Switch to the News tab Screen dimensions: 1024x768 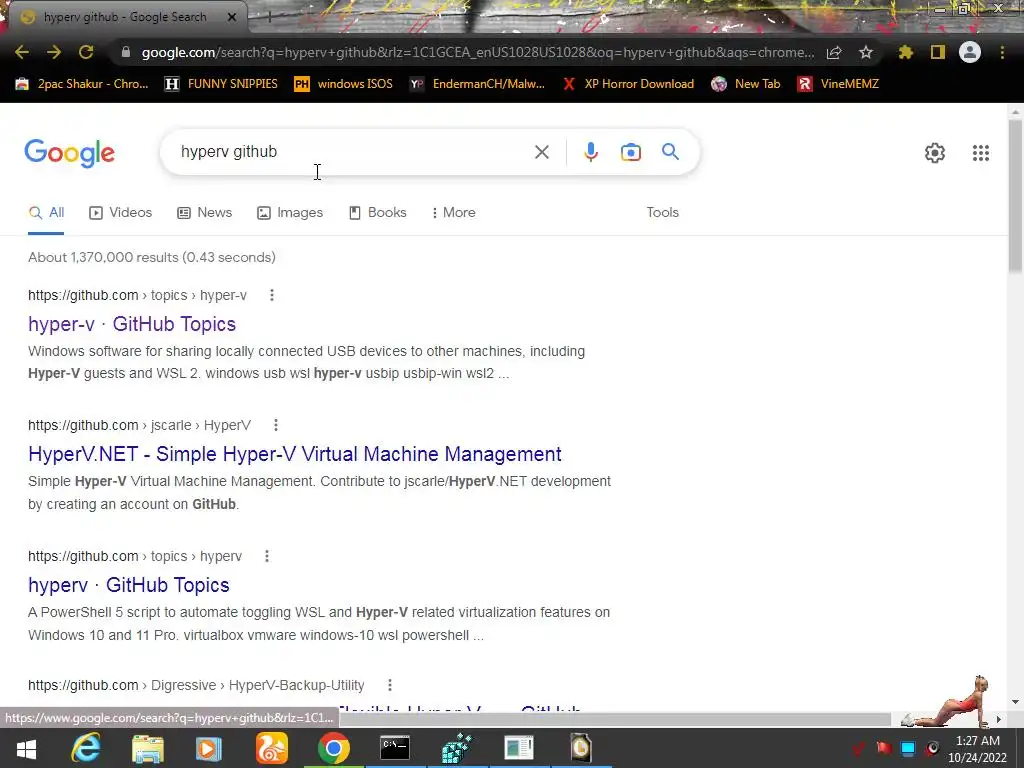(x=205, y=212)
